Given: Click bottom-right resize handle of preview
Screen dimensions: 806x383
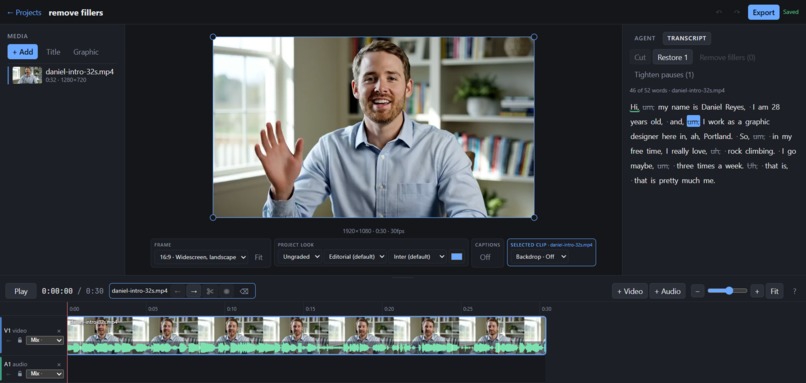Looking at the screenshot, I should tap(534, 217).
